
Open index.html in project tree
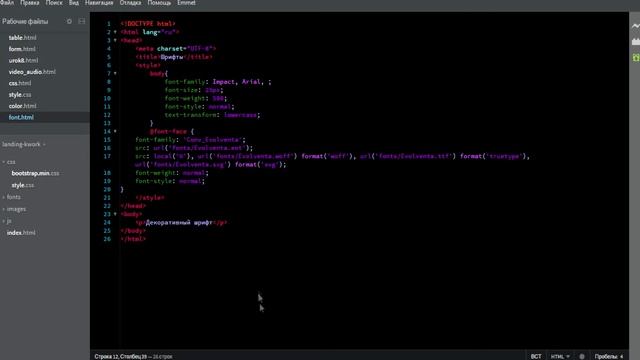point(21,233)
